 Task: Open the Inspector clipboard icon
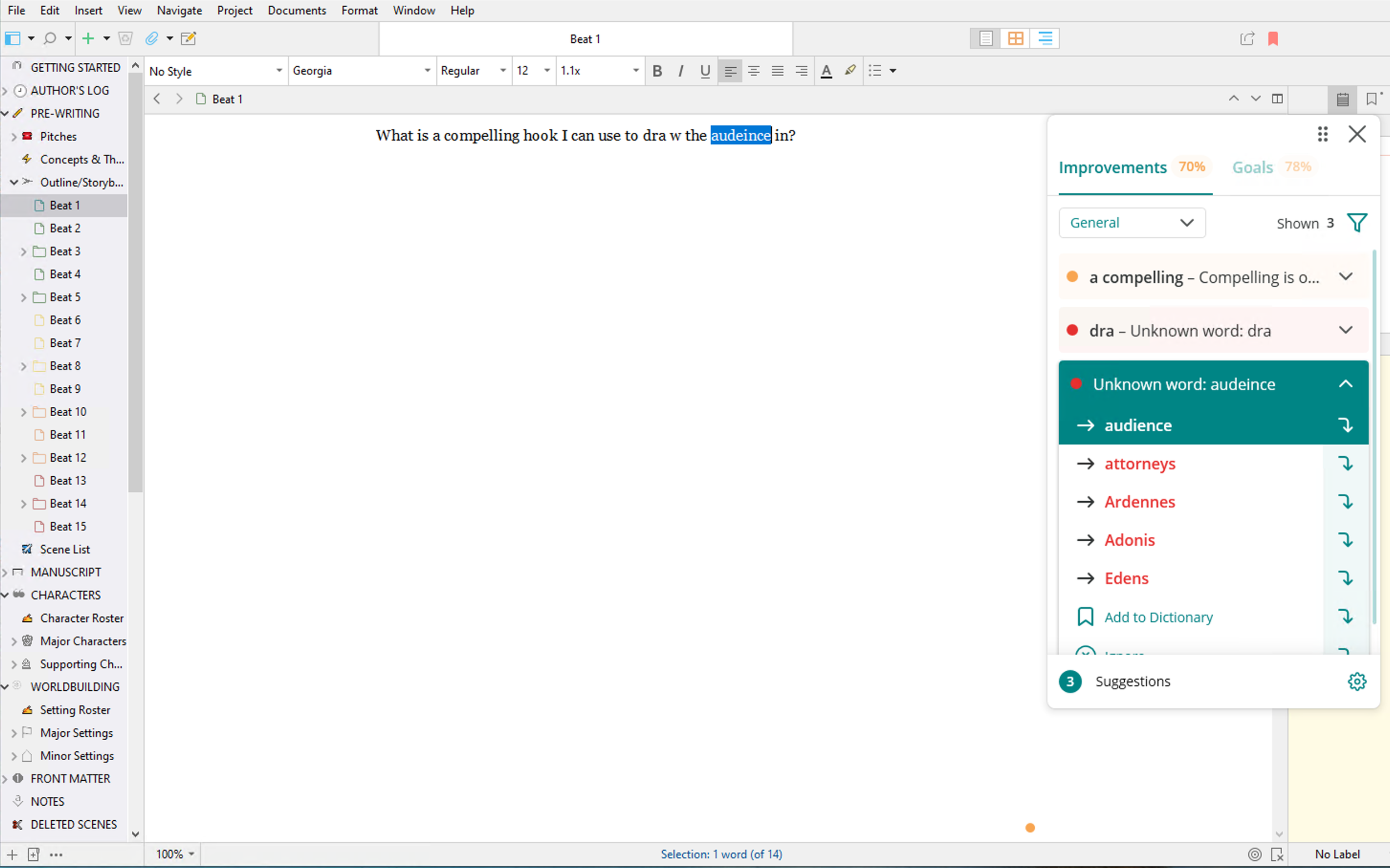(1342, 99)
